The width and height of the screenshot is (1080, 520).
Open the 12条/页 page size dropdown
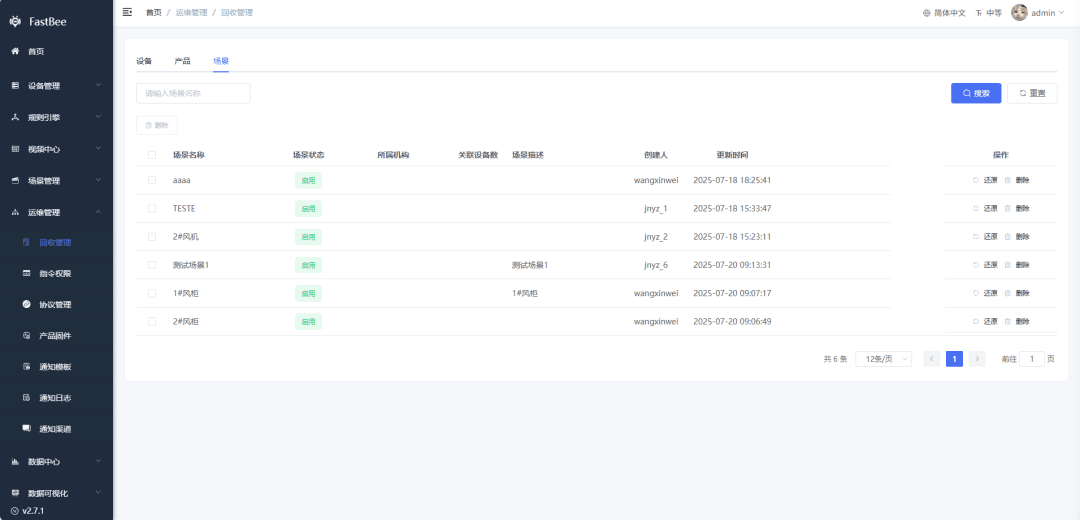coord(884,359)
